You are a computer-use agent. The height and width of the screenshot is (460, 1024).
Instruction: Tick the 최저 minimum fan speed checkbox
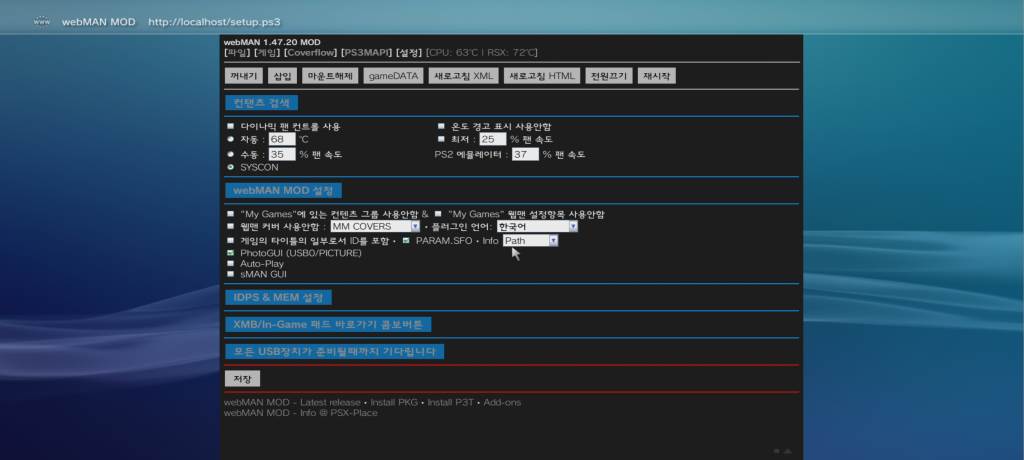441,139
